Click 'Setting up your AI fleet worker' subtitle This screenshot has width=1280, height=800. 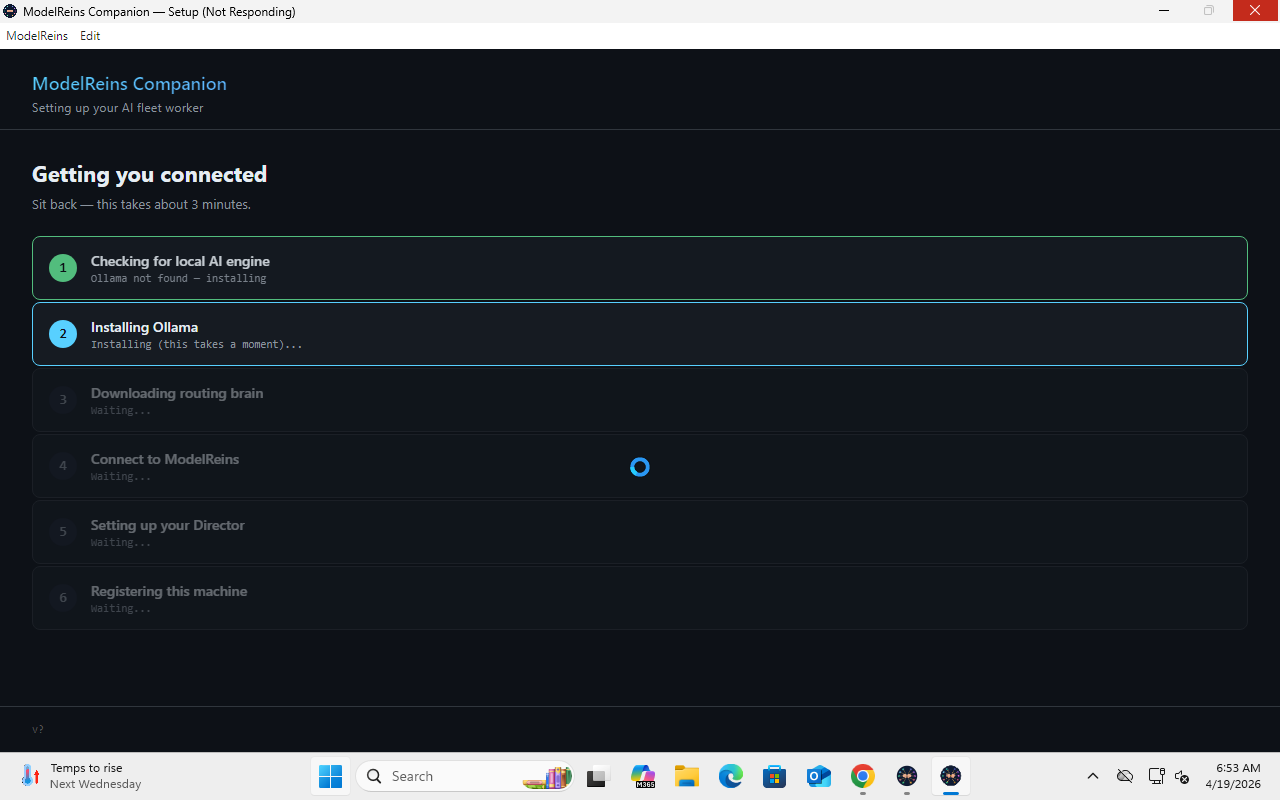click(117, 108)
